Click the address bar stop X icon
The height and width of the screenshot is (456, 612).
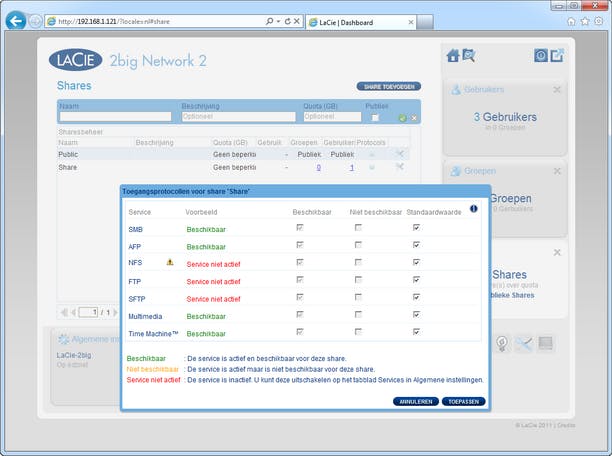pyautogui.click(x=297, y=21)
